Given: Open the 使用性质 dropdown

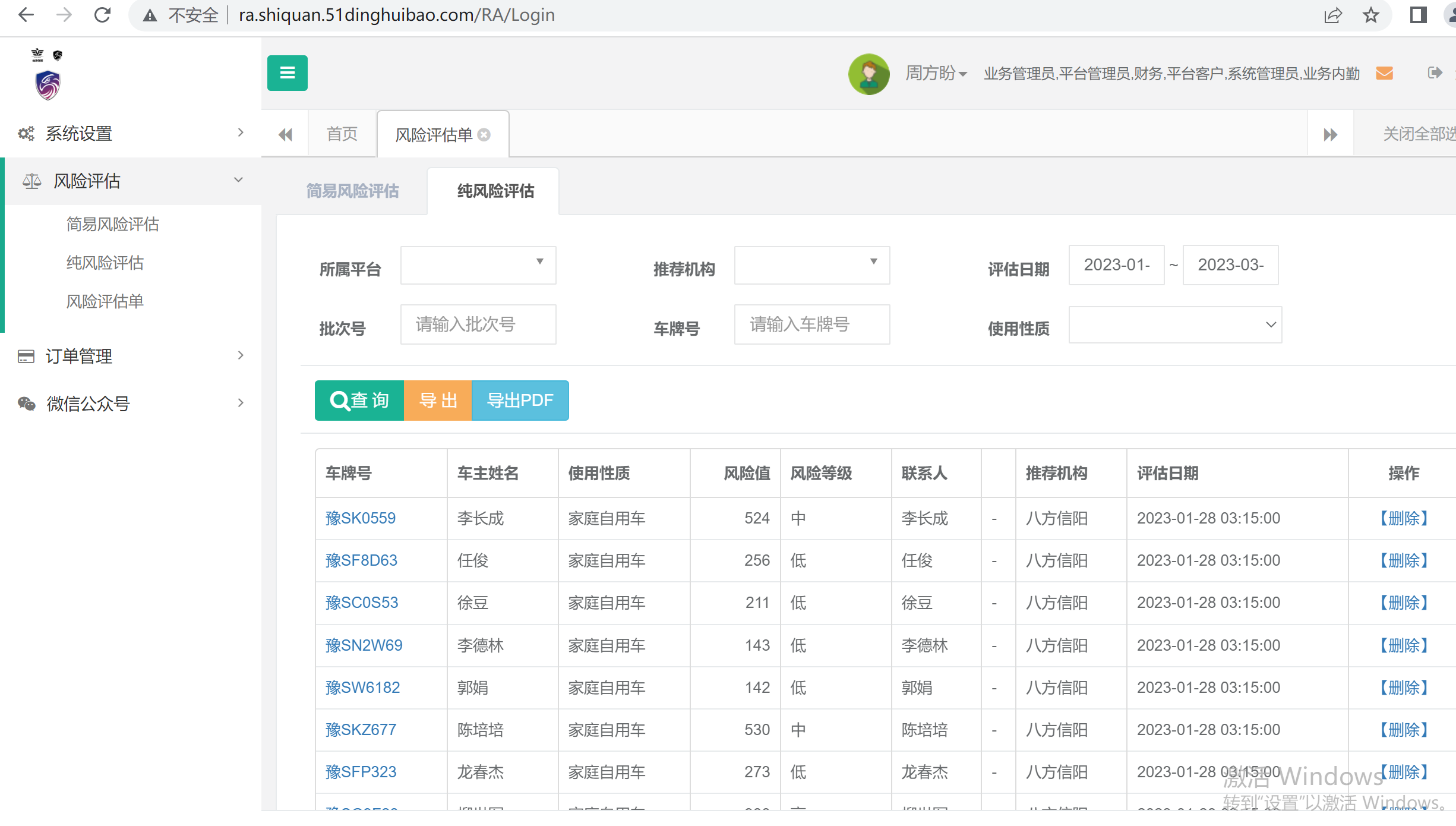Looking at the screenshot, I should 1174,325.
